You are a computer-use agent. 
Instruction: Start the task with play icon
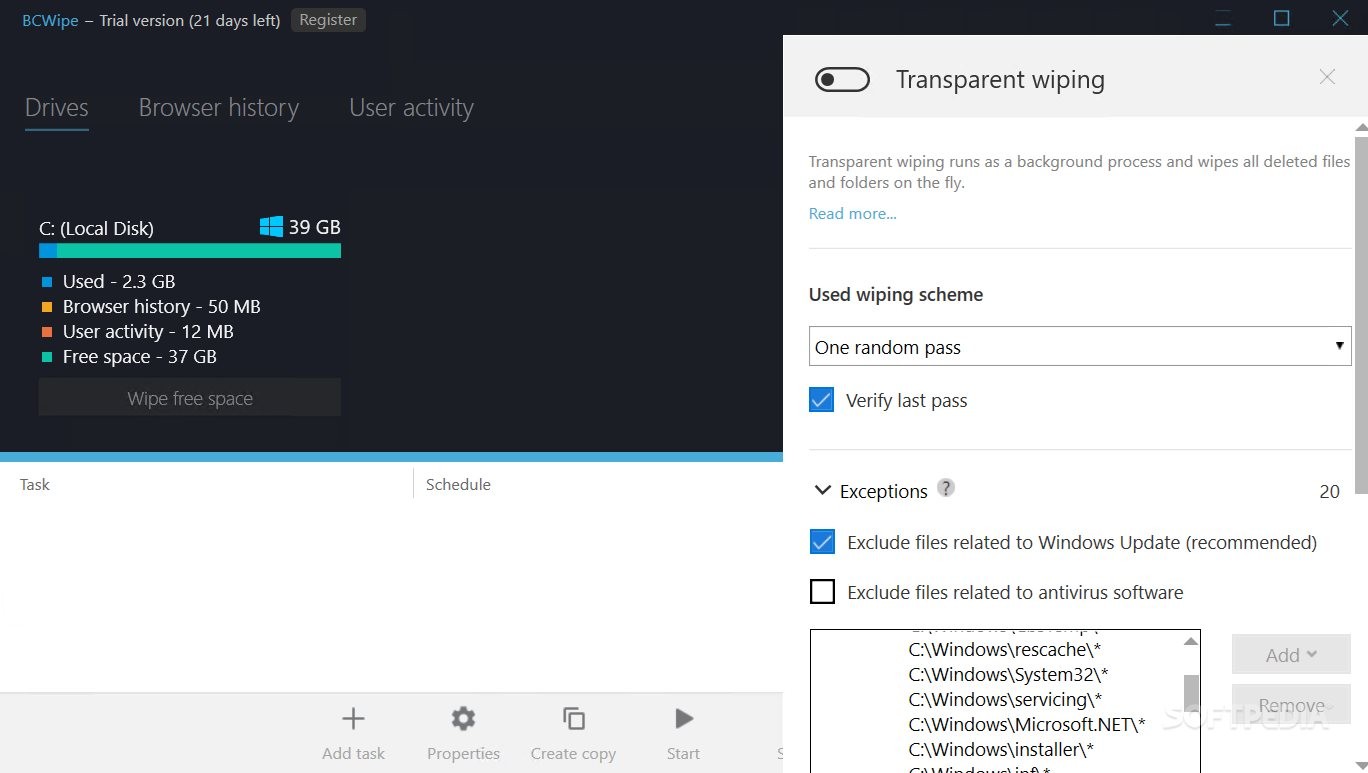coord(684,718)
